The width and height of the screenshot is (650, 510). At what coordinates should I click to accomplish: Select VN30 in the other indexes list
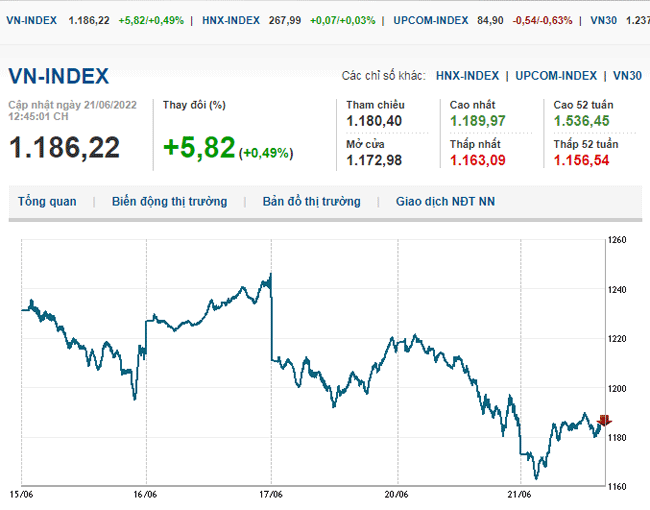click(x=627, y=76)
